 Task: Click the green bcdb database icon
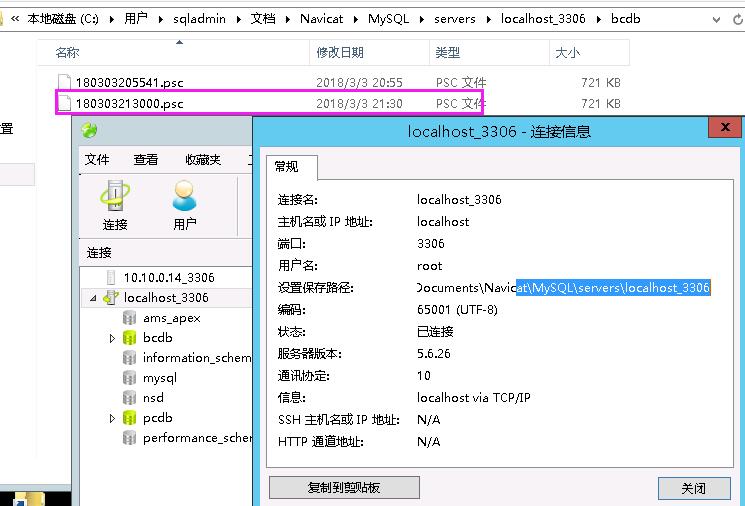click(129, 338)
